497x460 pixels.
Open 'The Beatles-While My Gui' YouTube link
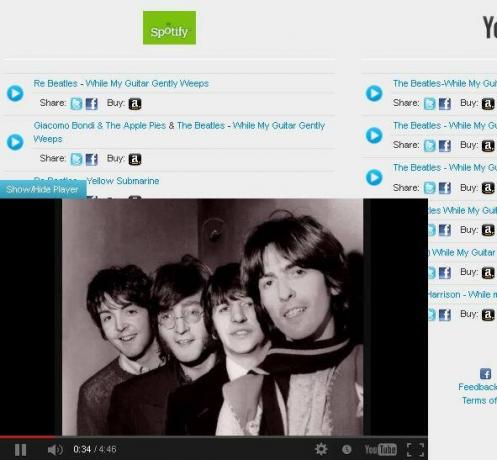445,83
